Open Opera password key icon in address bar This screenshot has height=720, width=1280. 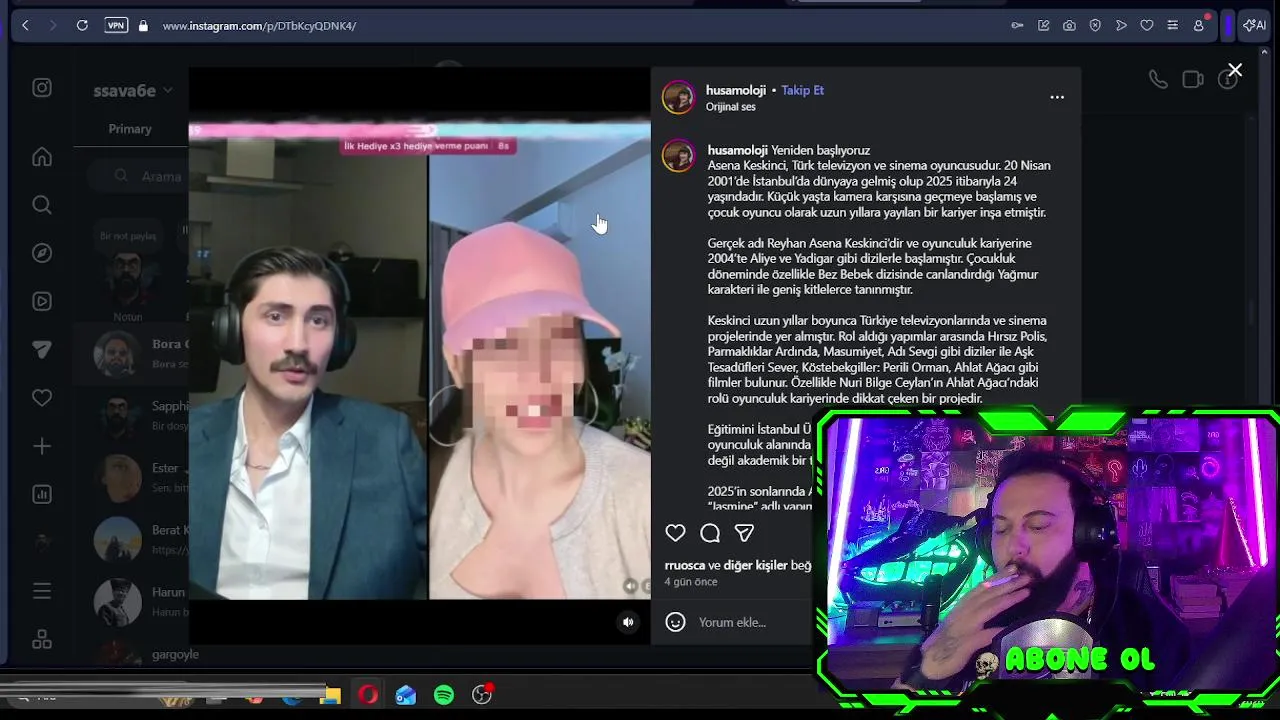(1017, 25)
